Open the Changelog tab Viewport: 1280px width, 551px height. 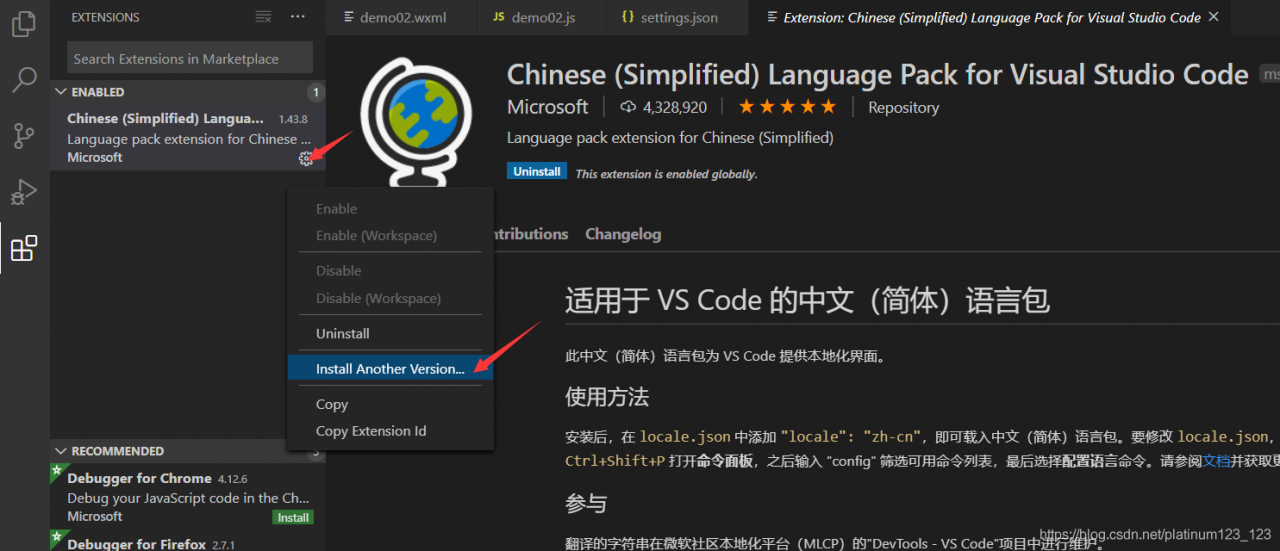click(623, 234)
